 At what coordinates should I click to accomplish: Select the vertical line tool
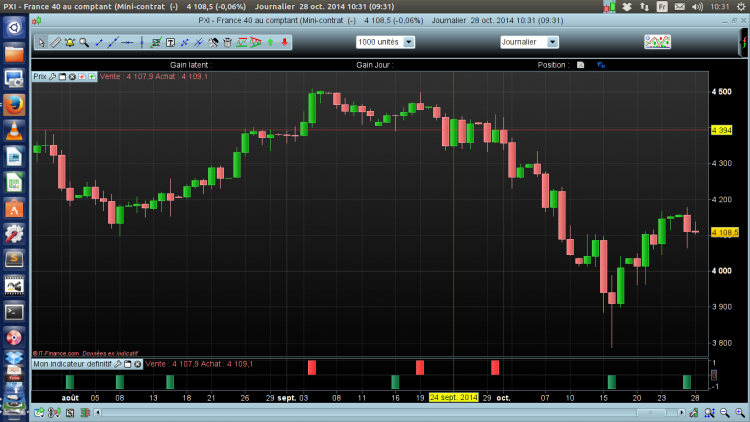point(142,43)
